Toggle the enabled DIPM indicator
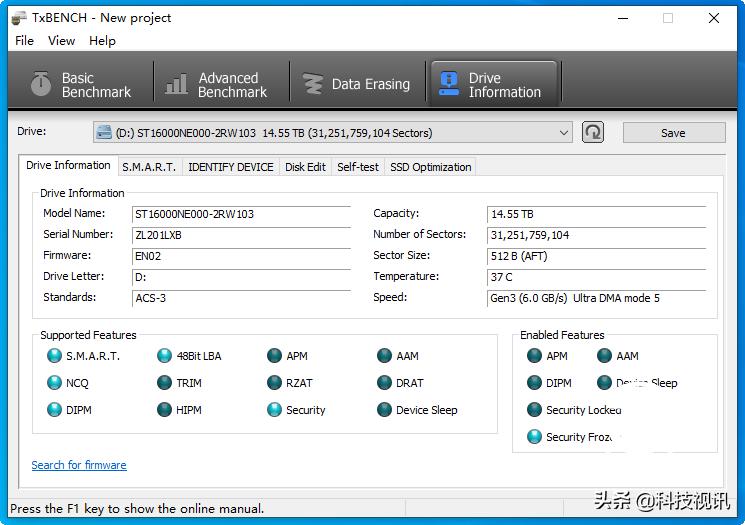 pos(535,383)
